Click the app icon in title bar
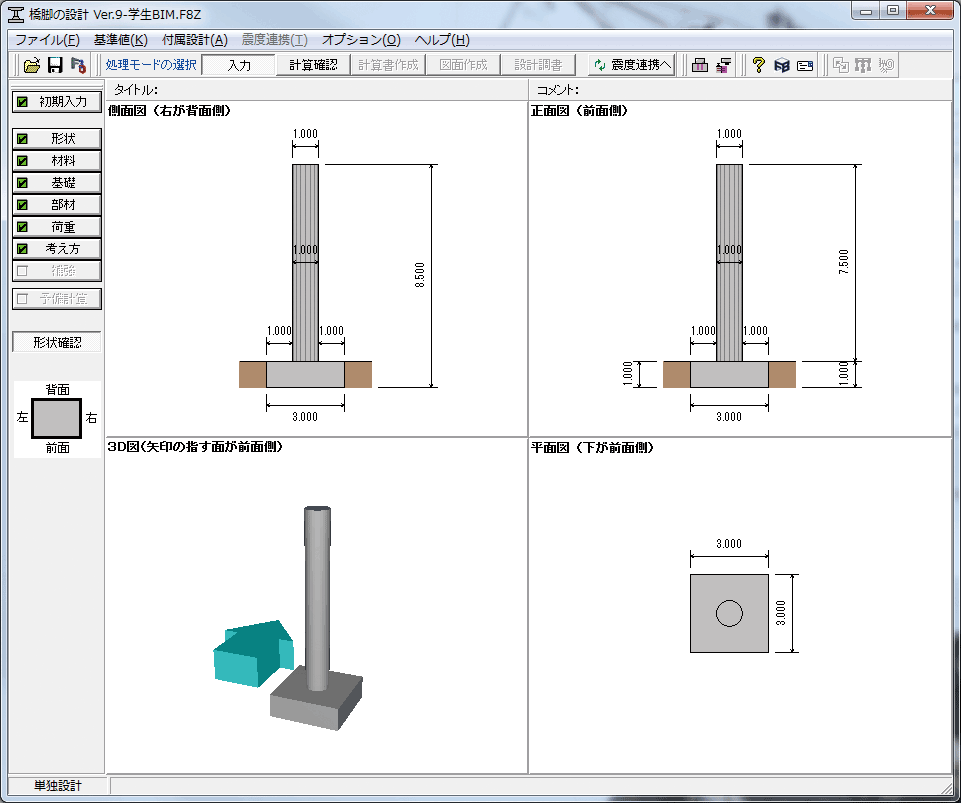Screen dimensions: 961x803 pos(16,14)
